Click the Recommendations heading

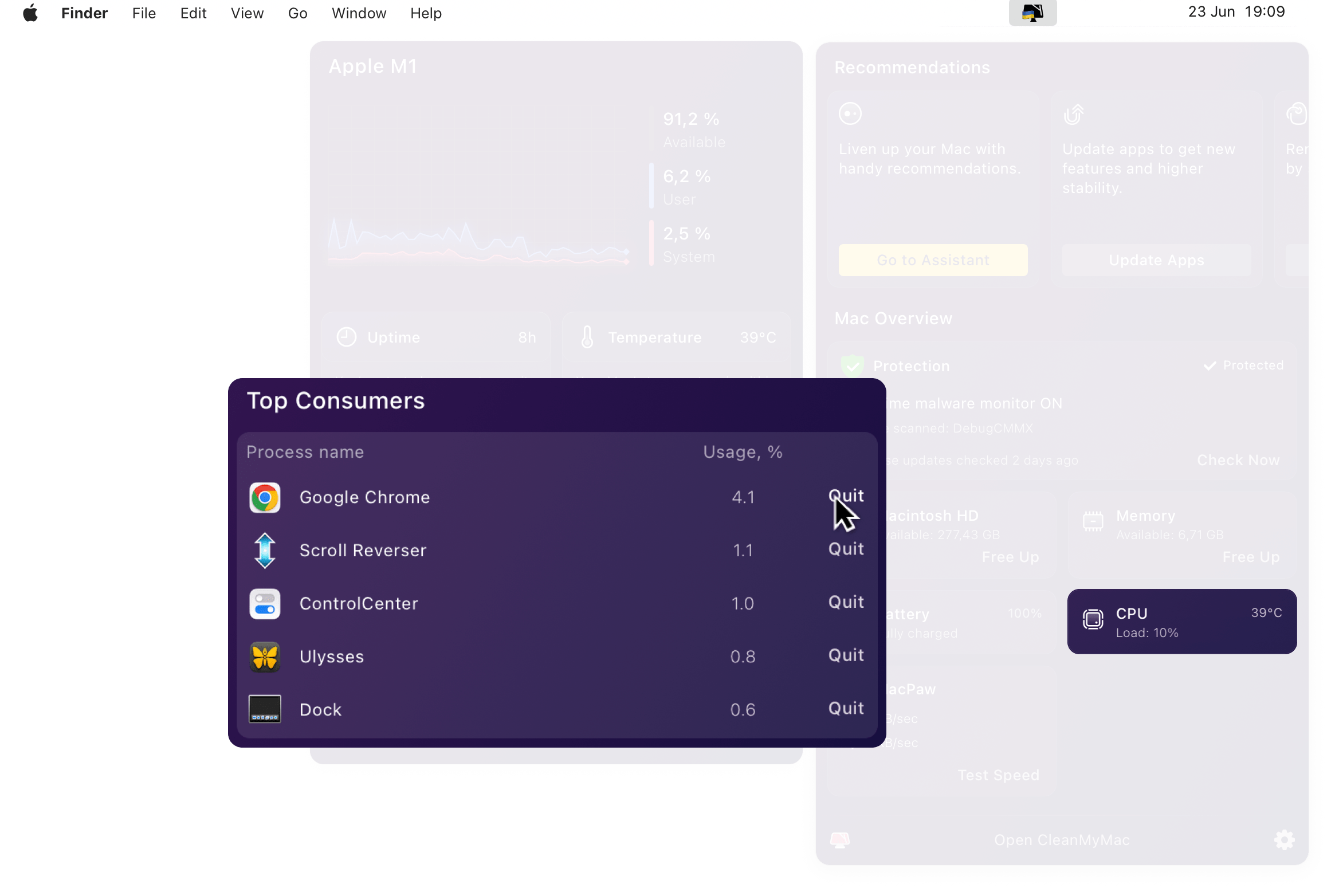(912, 68)
